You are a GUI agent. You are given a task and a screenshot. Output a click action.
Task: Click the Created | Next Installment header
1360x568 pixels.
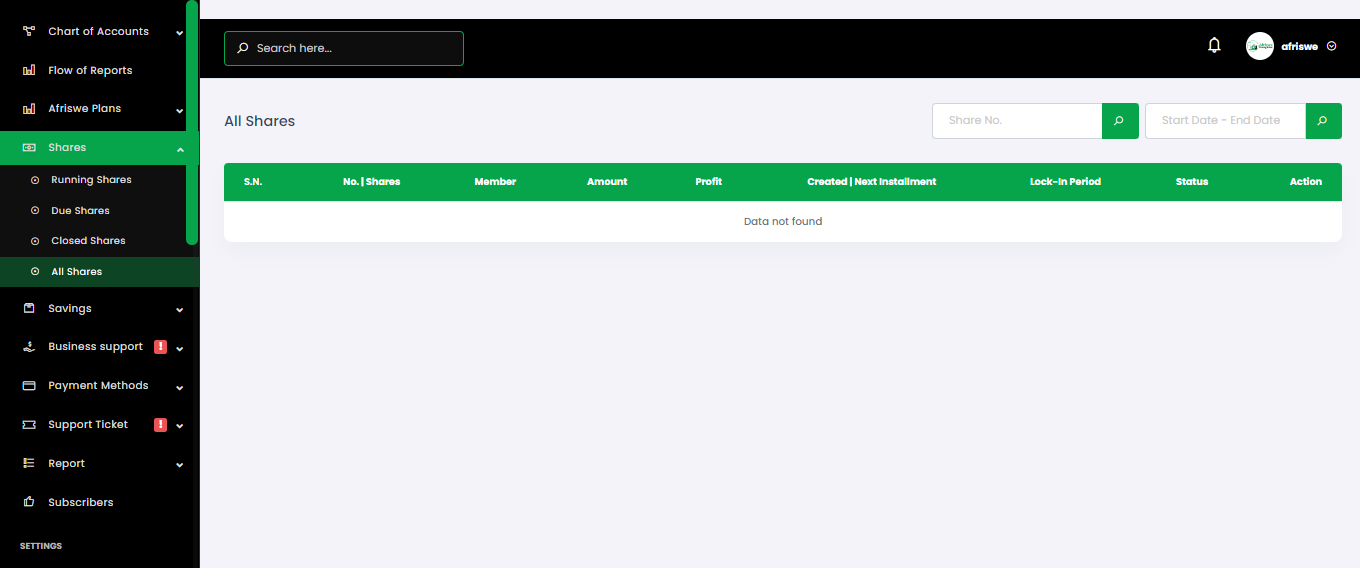[x=872, y=182]
